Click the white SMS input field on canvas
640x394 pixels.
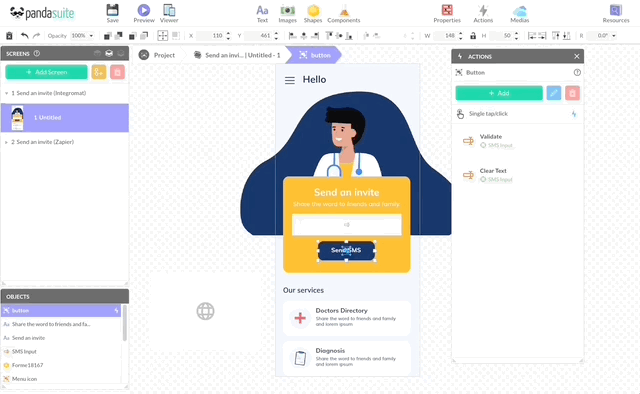click(x=347, y=225)
